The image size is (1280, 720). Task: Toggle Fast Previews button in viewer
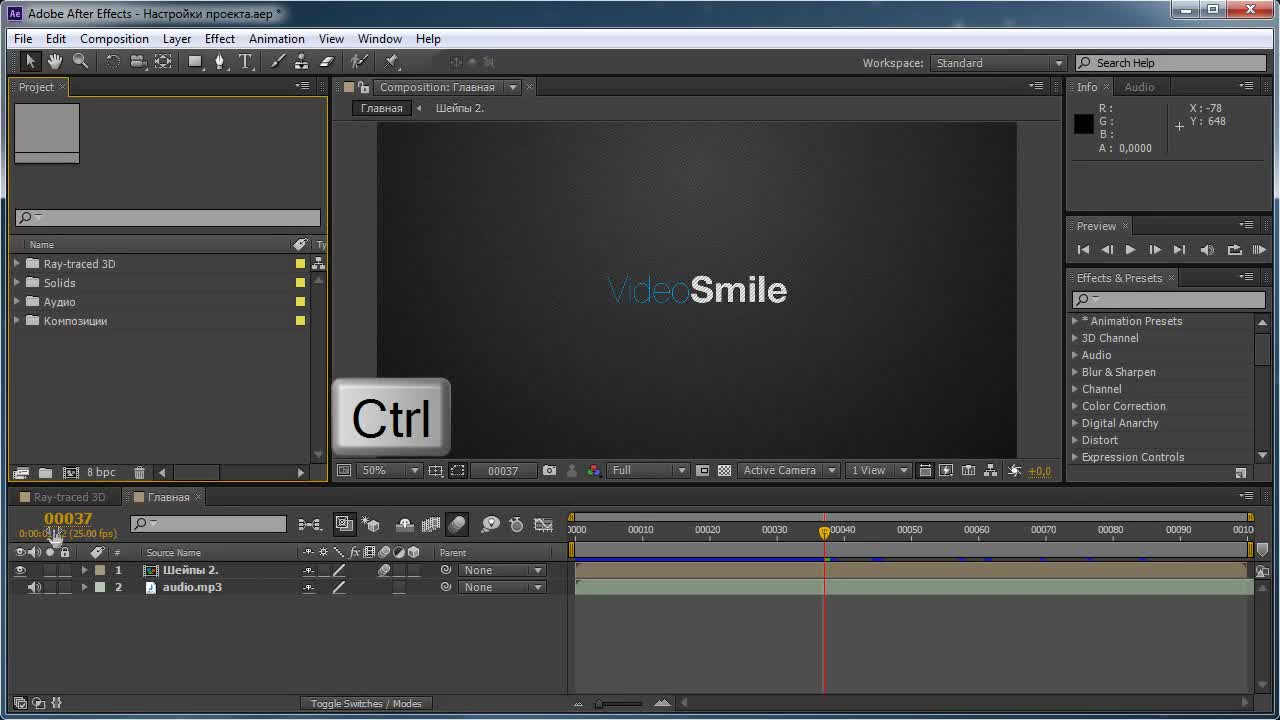(945, 470)
